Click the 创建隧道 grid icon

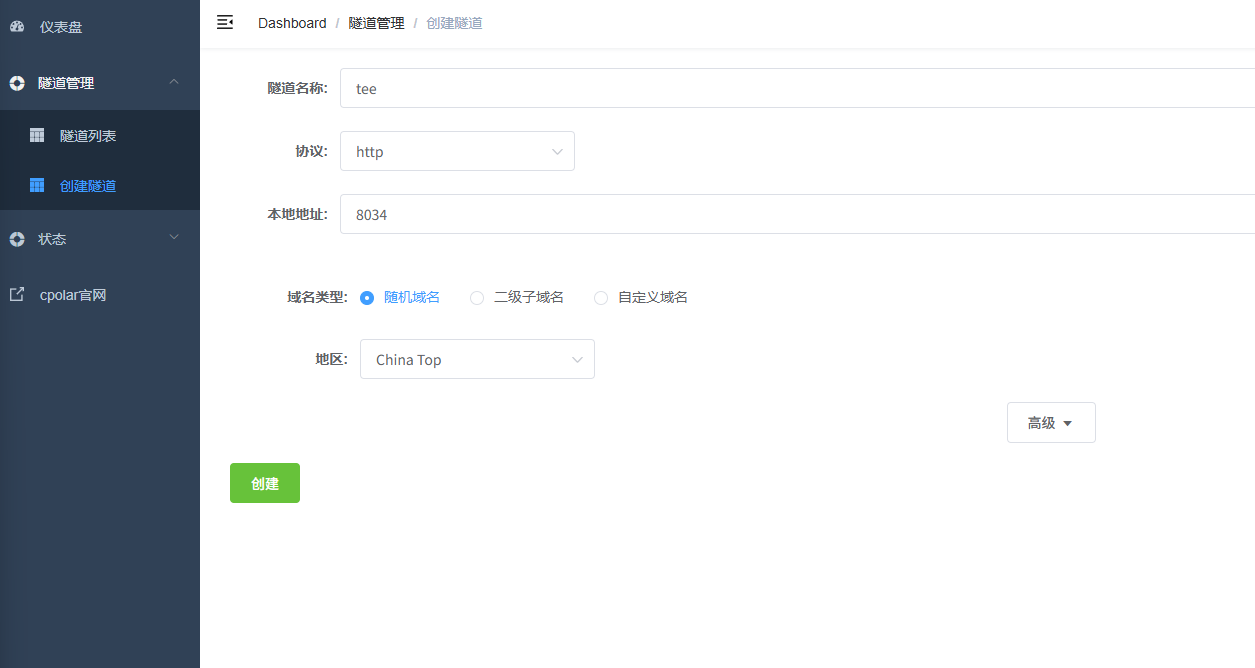[x=37, y=185]
